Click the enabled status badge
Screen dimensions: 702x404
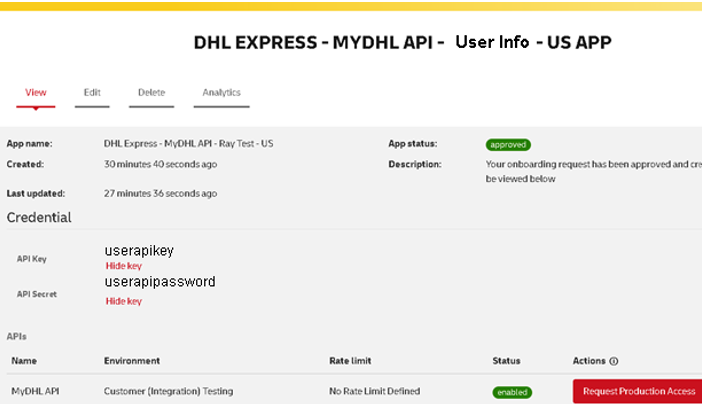(512, 392)
